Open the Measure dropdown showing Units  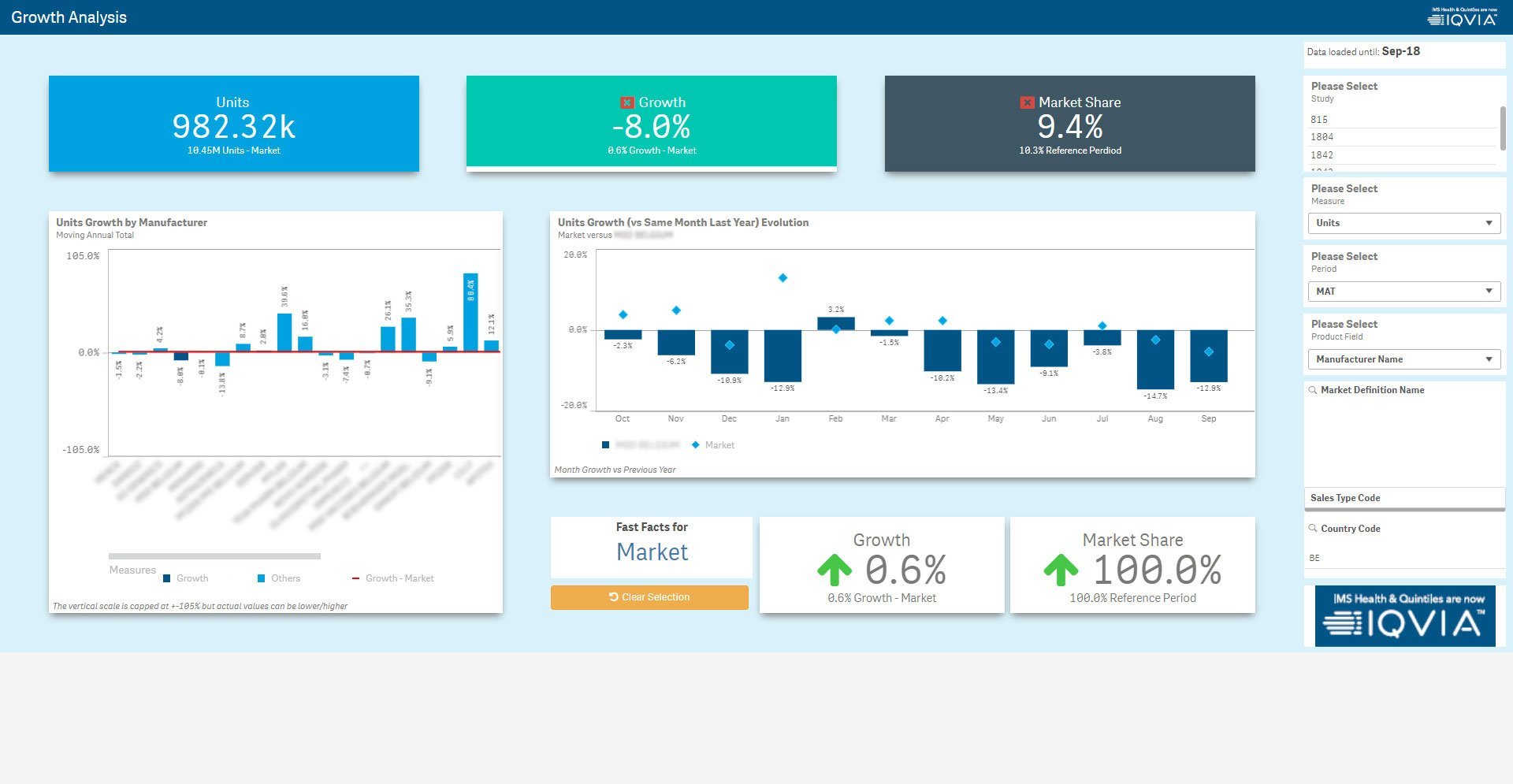pos(1403,223)
